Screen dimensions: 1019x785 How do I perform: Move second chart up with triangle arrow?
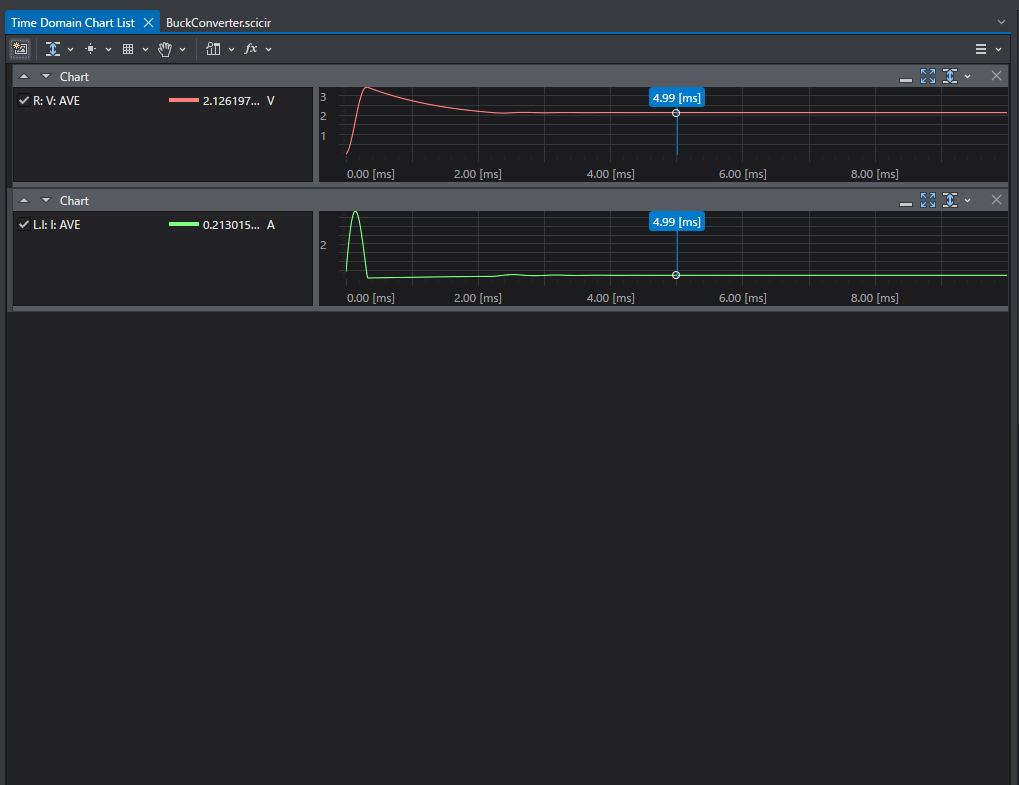(24, 200)
